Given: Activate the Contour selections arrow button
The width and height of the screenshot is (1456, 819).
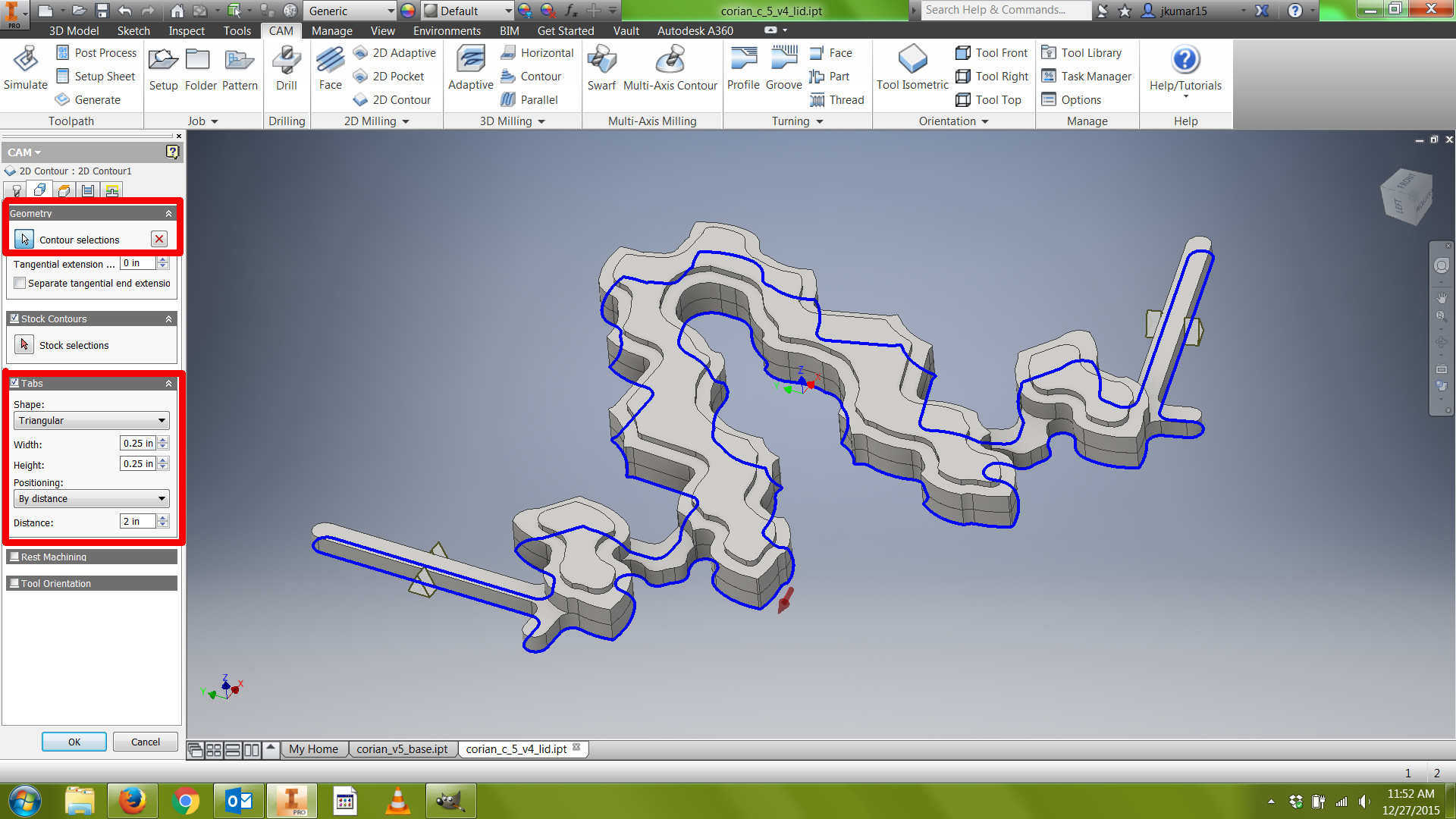Looking at the screenshot, I should click(24, 239).
